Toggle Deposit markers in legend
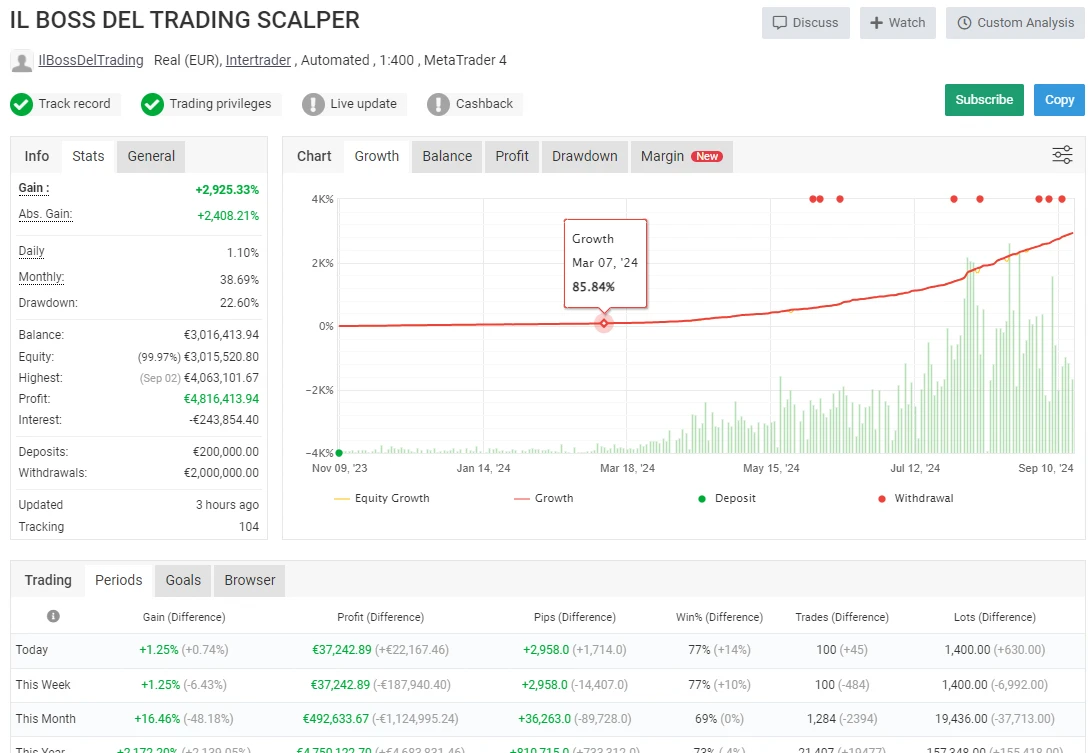This screenshot has width=1088, height=753. [727, 498]
